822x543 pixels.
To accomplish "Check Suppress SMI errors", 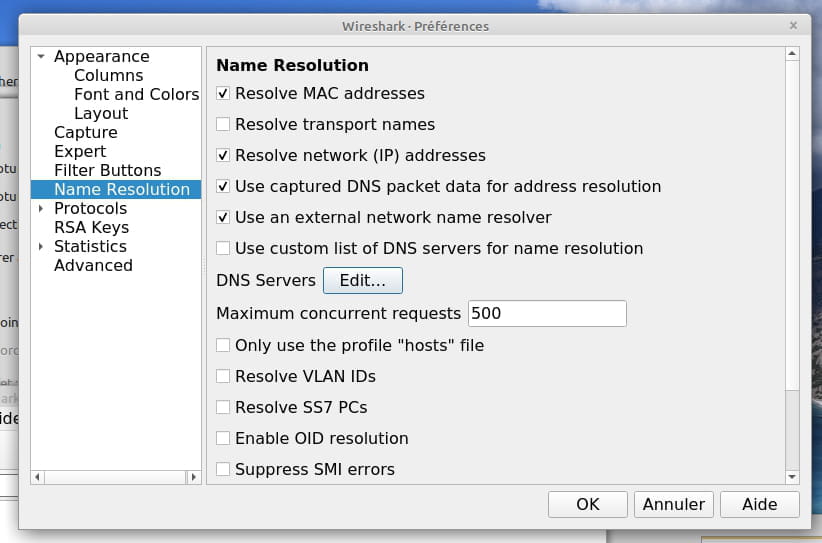I will tap(223, 469).
